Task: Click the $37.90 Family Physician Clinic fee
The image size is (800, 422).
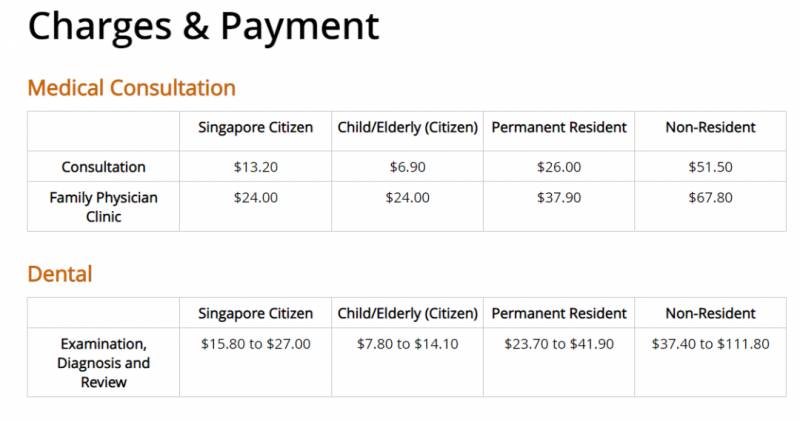Action: click(x=559, y=197)
